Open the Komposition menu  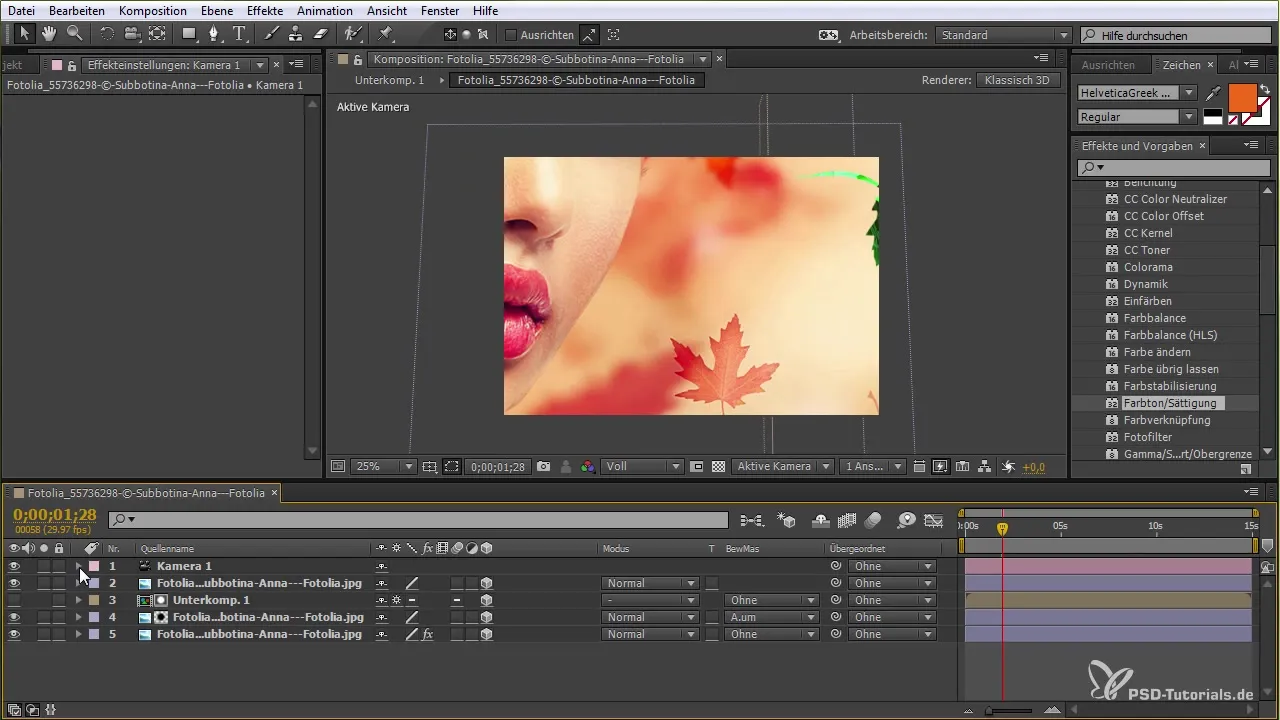tap(152, 10)
